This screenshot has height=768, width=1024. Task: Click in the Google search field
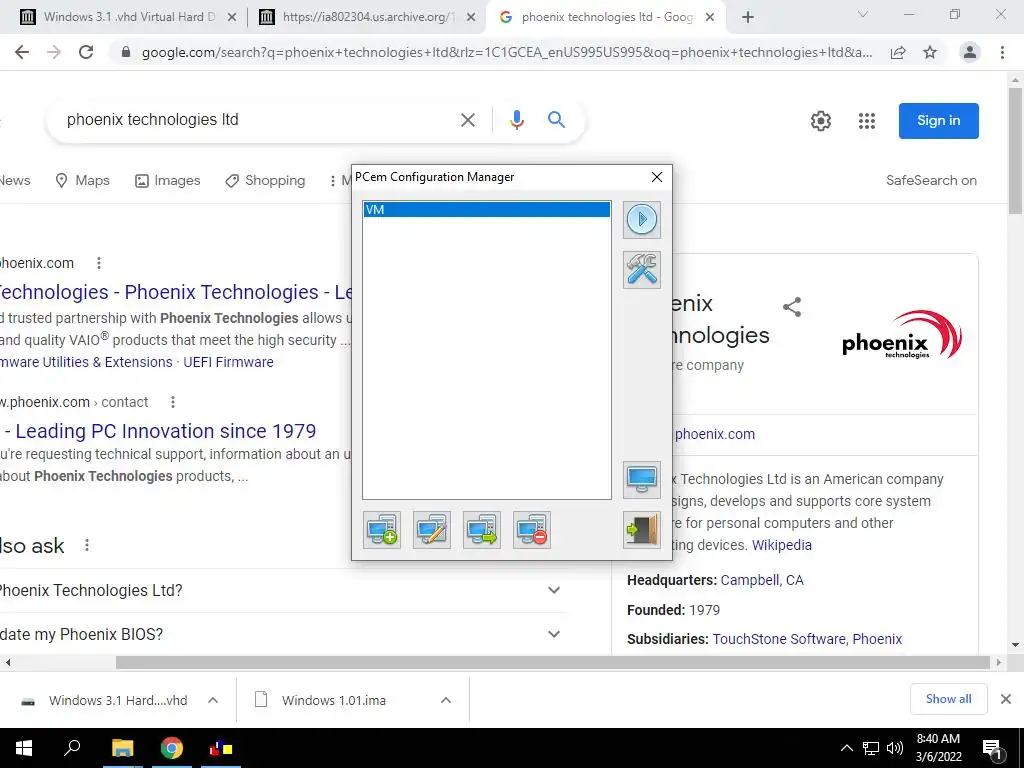258,120
